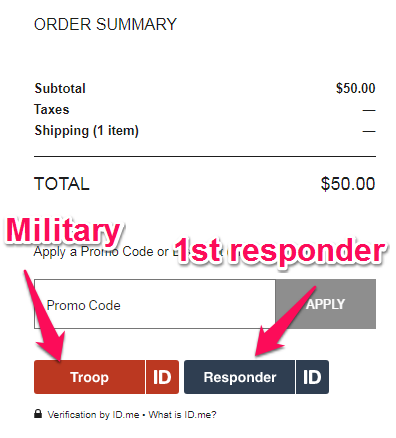Click the Apply a Promo Code text

(102, 252)
